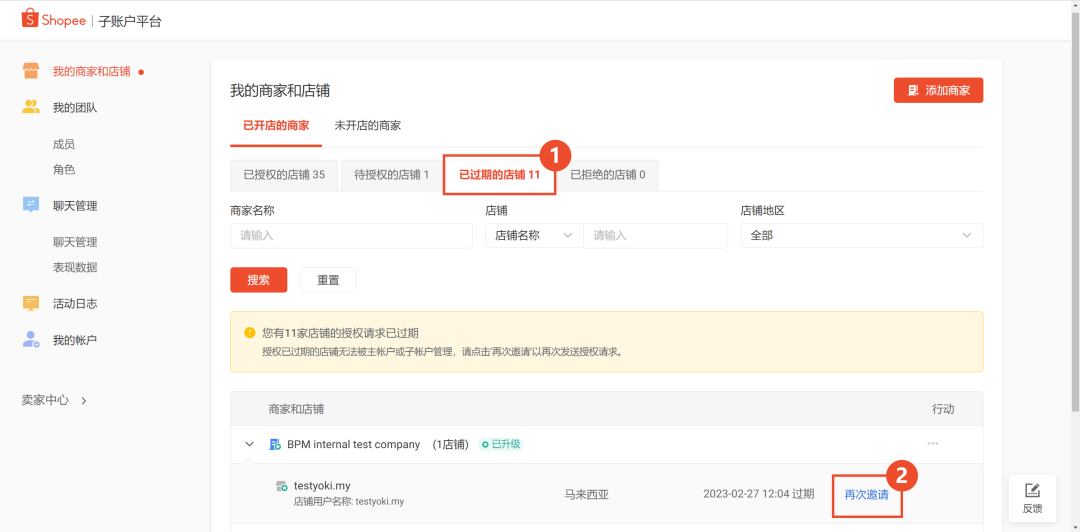Select the 已授权的店铺 35 tab
The height and width of the screenshot is (532, 1080).
pos(284,175)
